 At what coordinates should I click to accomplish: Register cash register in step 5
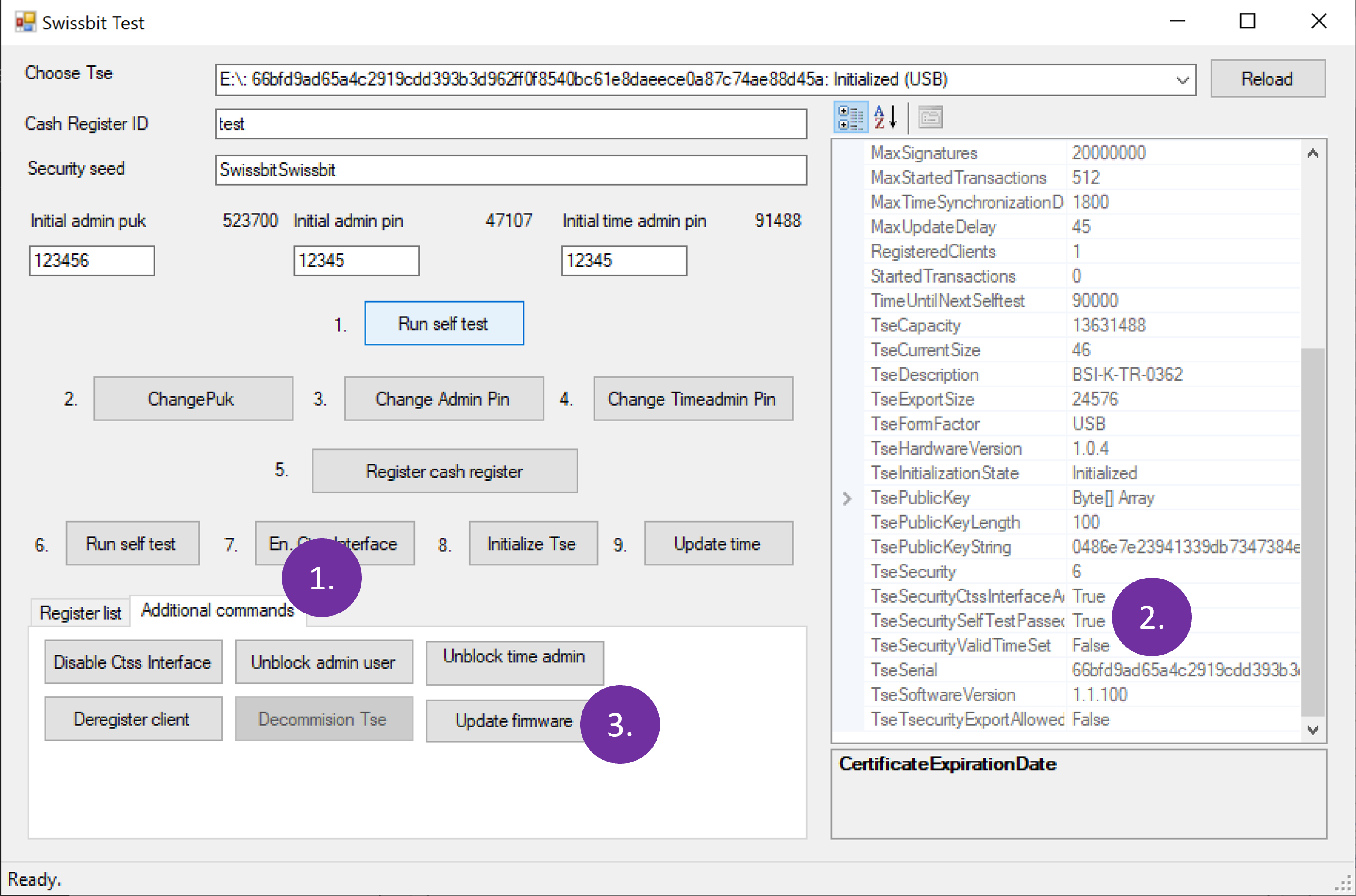point(444,471)
